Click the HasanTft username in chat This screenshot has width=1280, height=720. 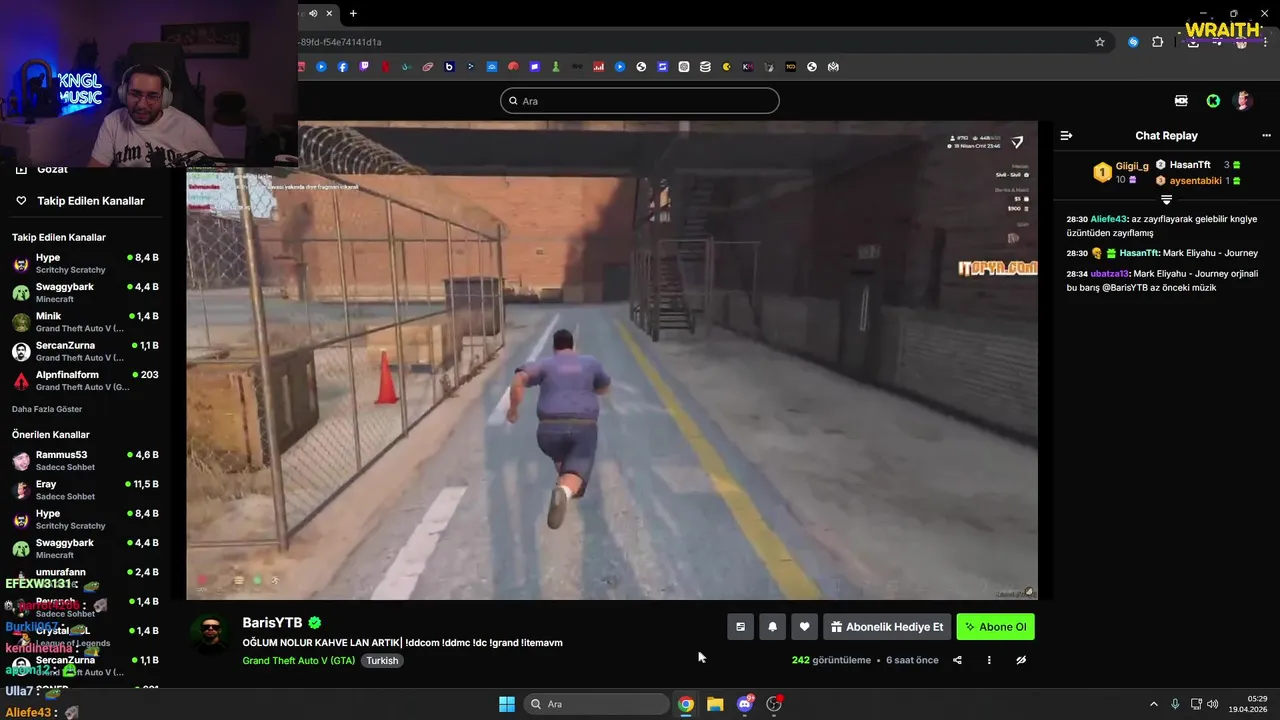point(1138,253)
